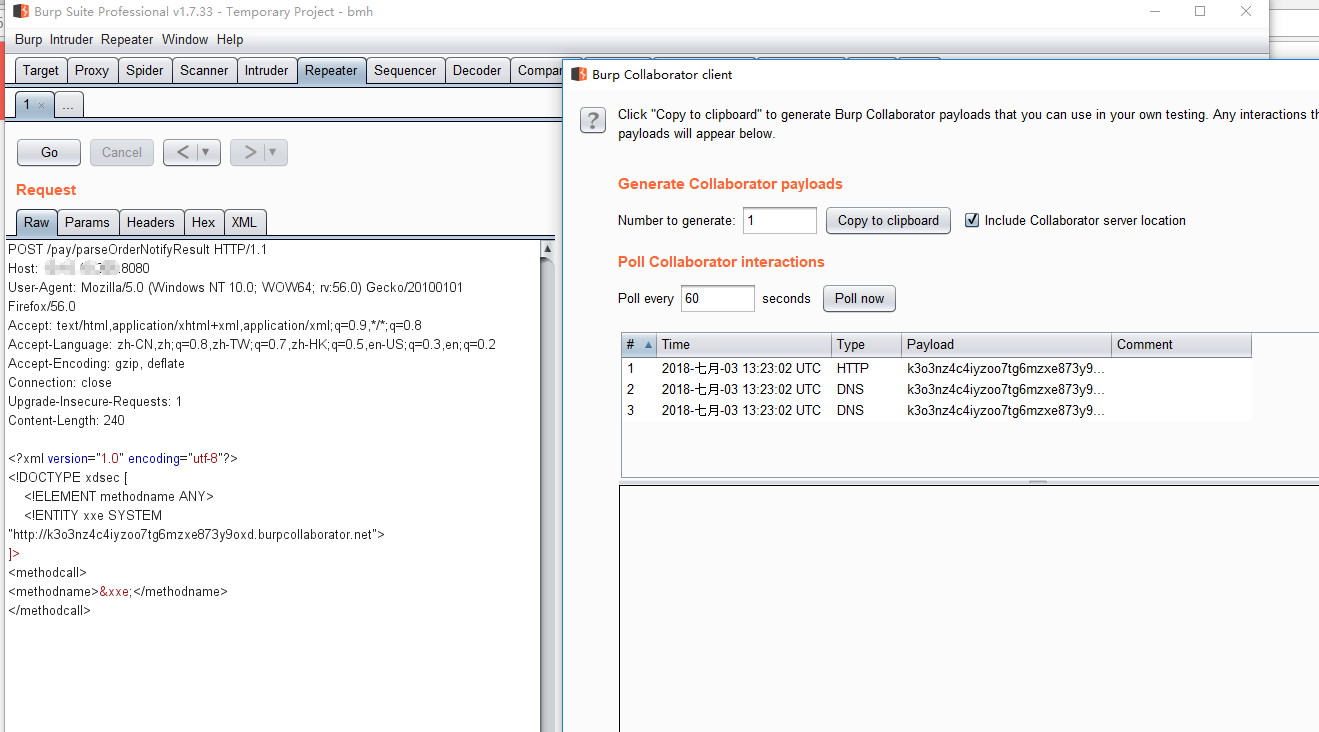Sort interactions by the Type column header
The image size is (1319, 732).
click(x=866, y=344)
